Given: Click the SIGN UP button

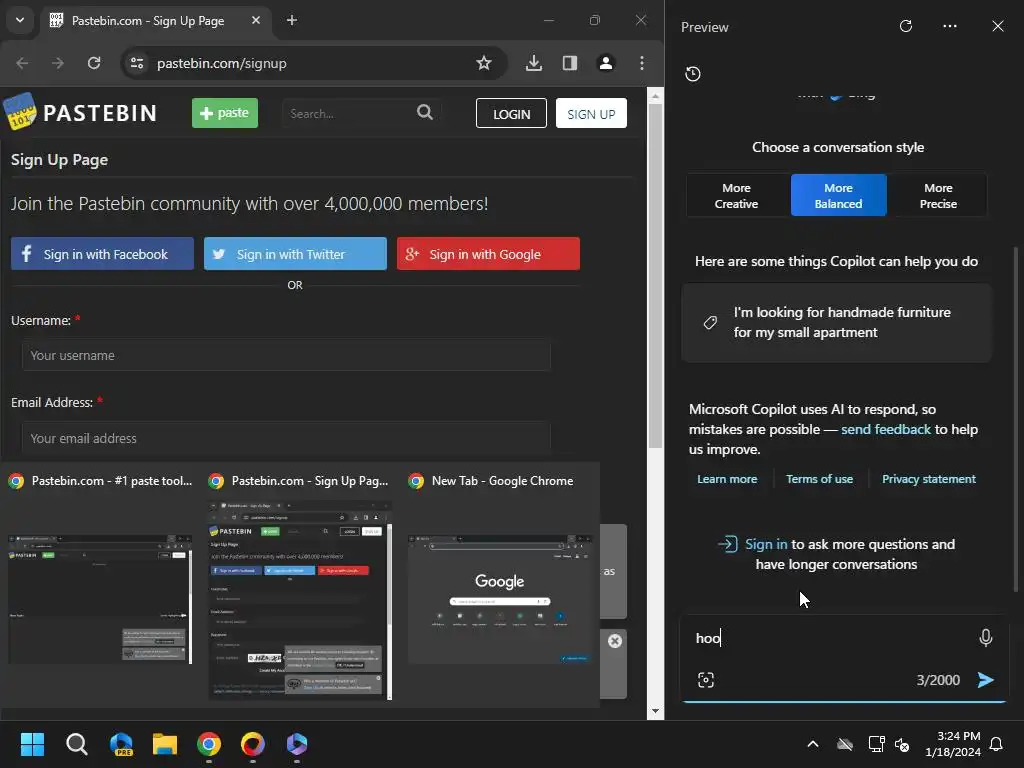Looking at the screenshot, I should pyautogui.click(x=591, y=114).
